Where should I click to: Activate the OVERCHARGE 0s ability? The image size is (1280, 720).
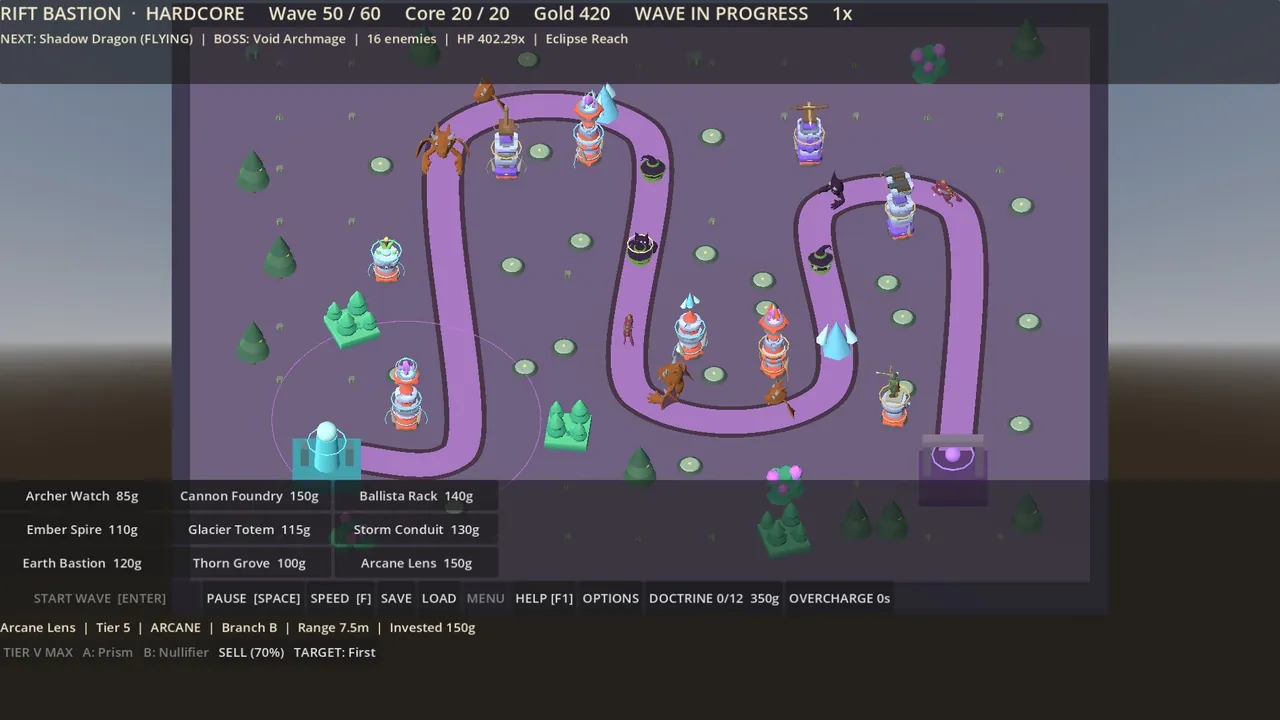839,598
